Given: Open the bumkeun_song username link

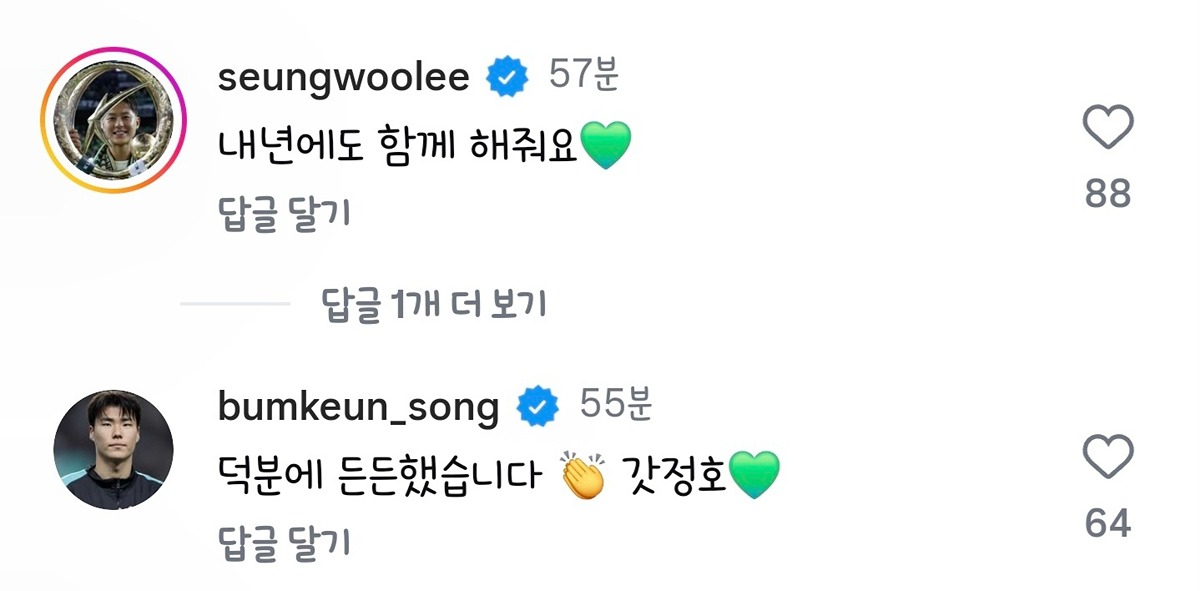Looking at the screenshot, I should click(x=358, y=407).
